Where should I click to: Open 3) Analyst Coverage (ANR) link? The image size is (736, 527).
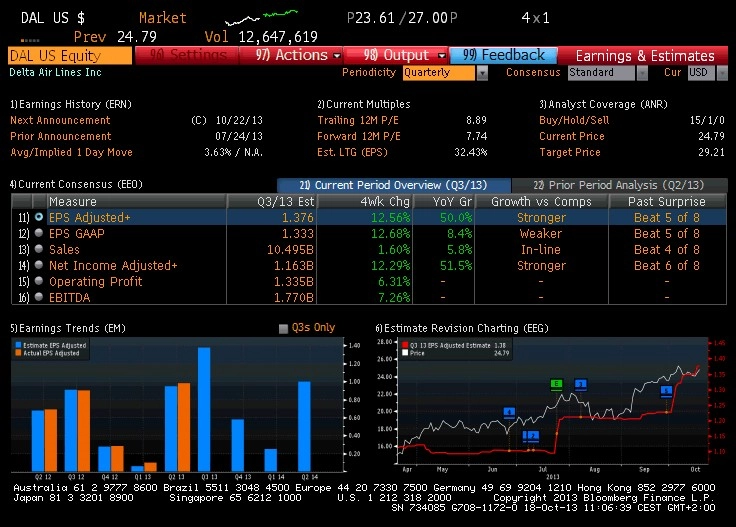pos(603,104)
